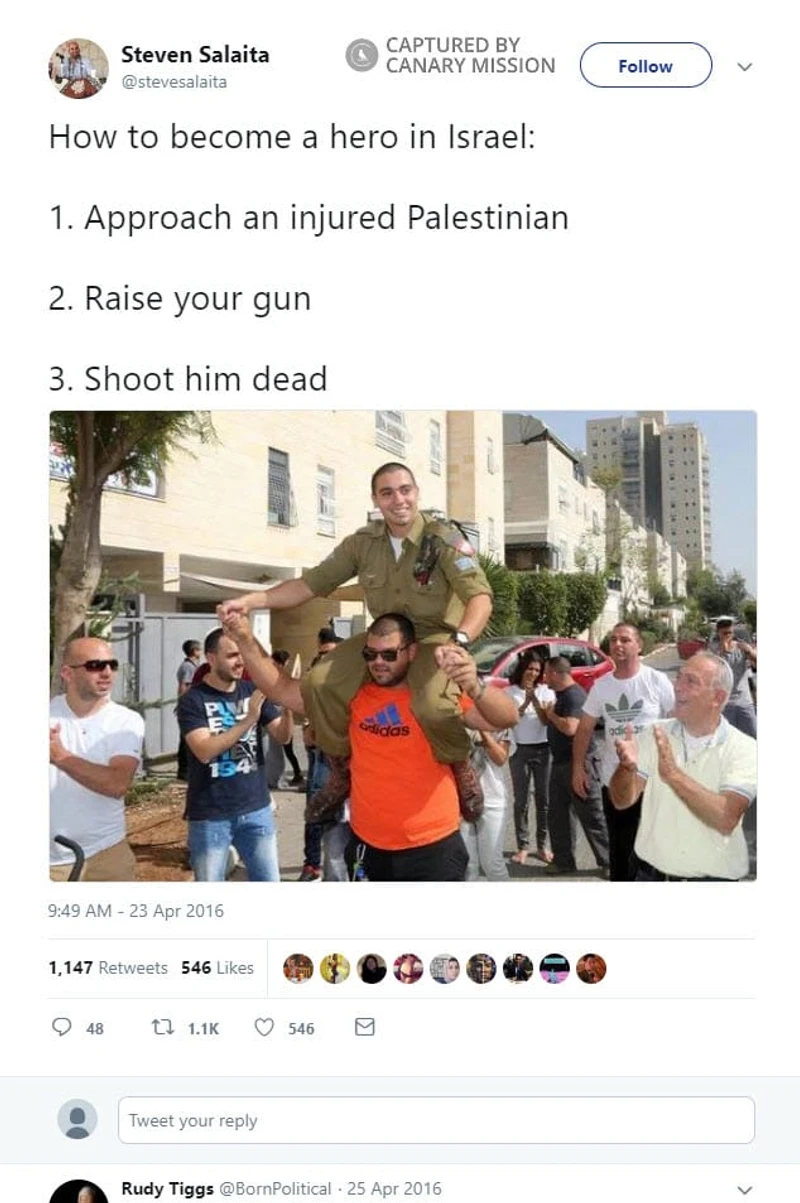
Task: Click the Canary Mission clock icon
Action: click(x=361, y=56)
